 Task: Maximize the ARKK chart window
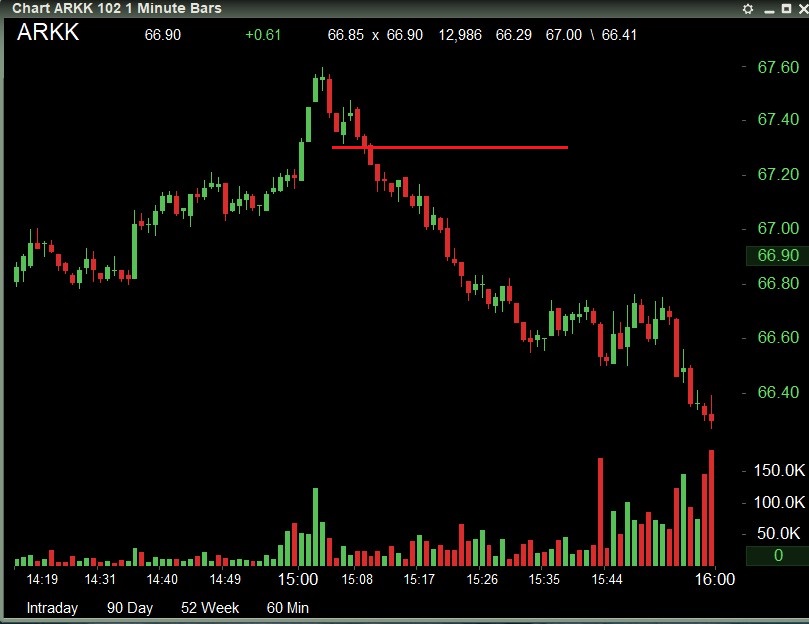pos(786,8)
